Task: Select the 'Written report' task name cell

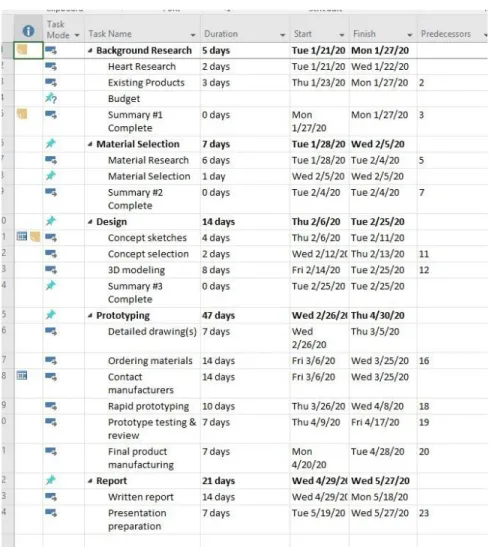Action: pos(141,497)
